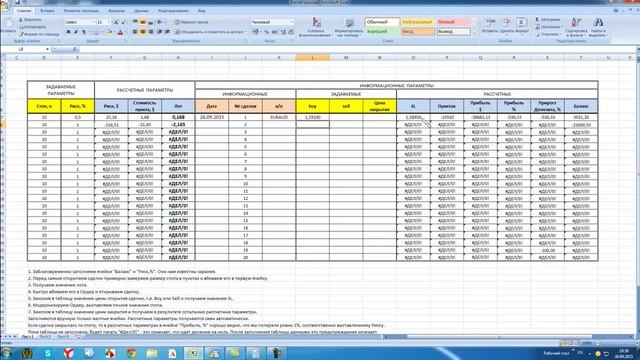Image resolution: width=640 pixels, height=360 pixels.
Task: Click Удалить cells button
Action: 507,26
